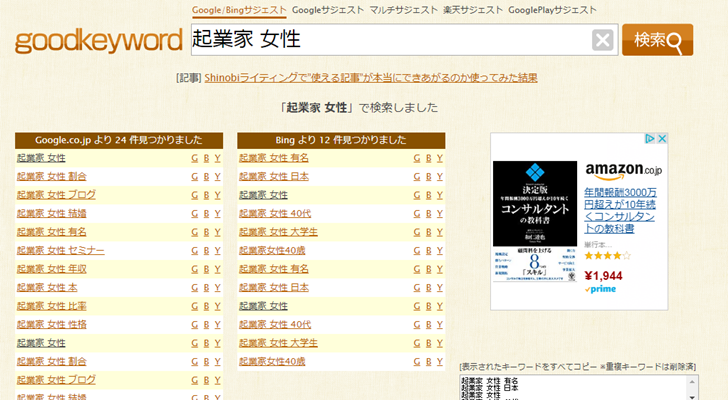Open 起業家 女性 性格 keyword link
This screenshot has height=400, width=728.
coord(52,324)
